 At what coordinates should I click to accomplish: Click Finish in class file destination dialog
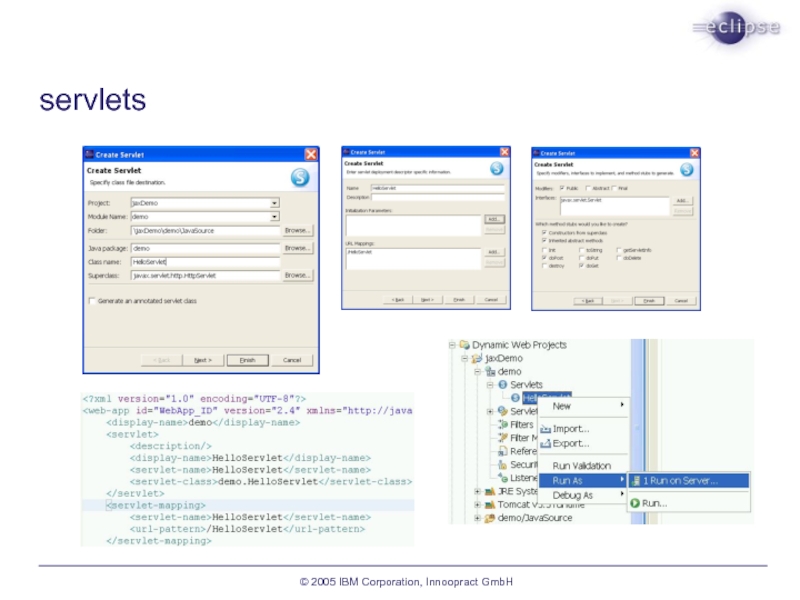[x=247, y=360]
